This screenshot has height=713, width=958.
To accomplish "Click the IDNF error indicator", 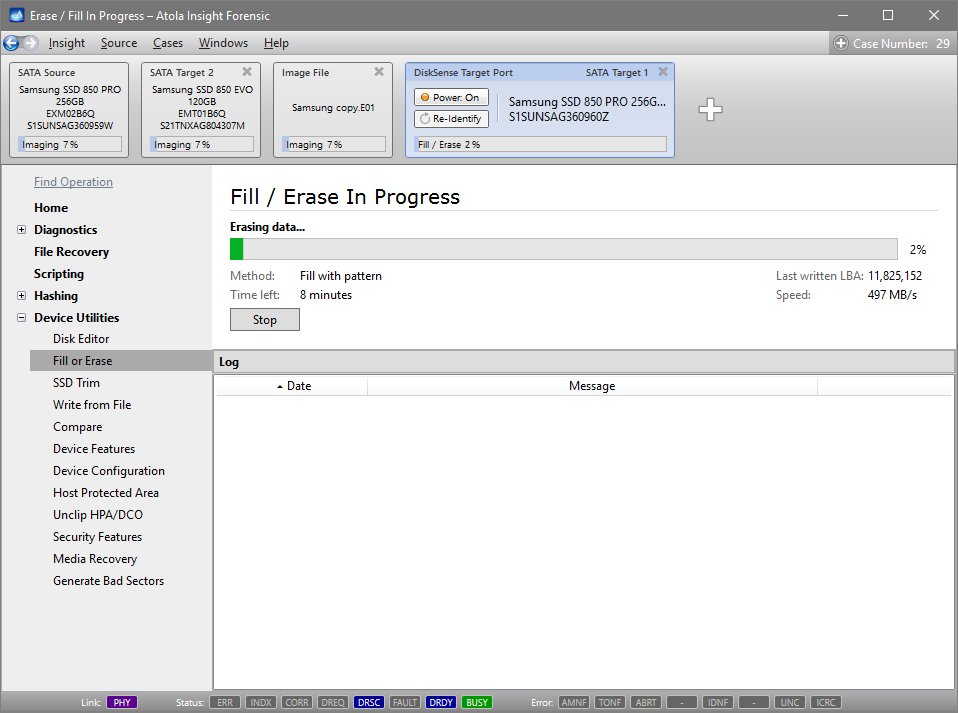I will [717, 702].
